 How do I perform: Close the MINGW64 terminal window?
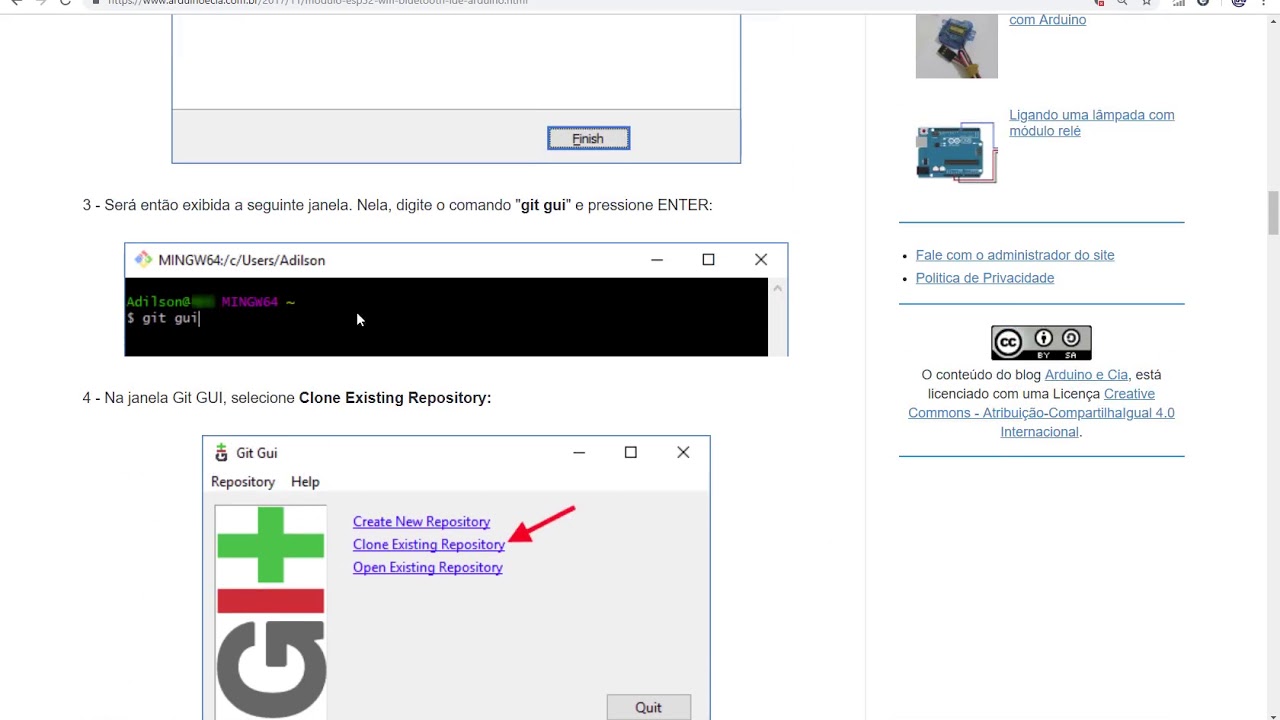[x=761, y=260]
